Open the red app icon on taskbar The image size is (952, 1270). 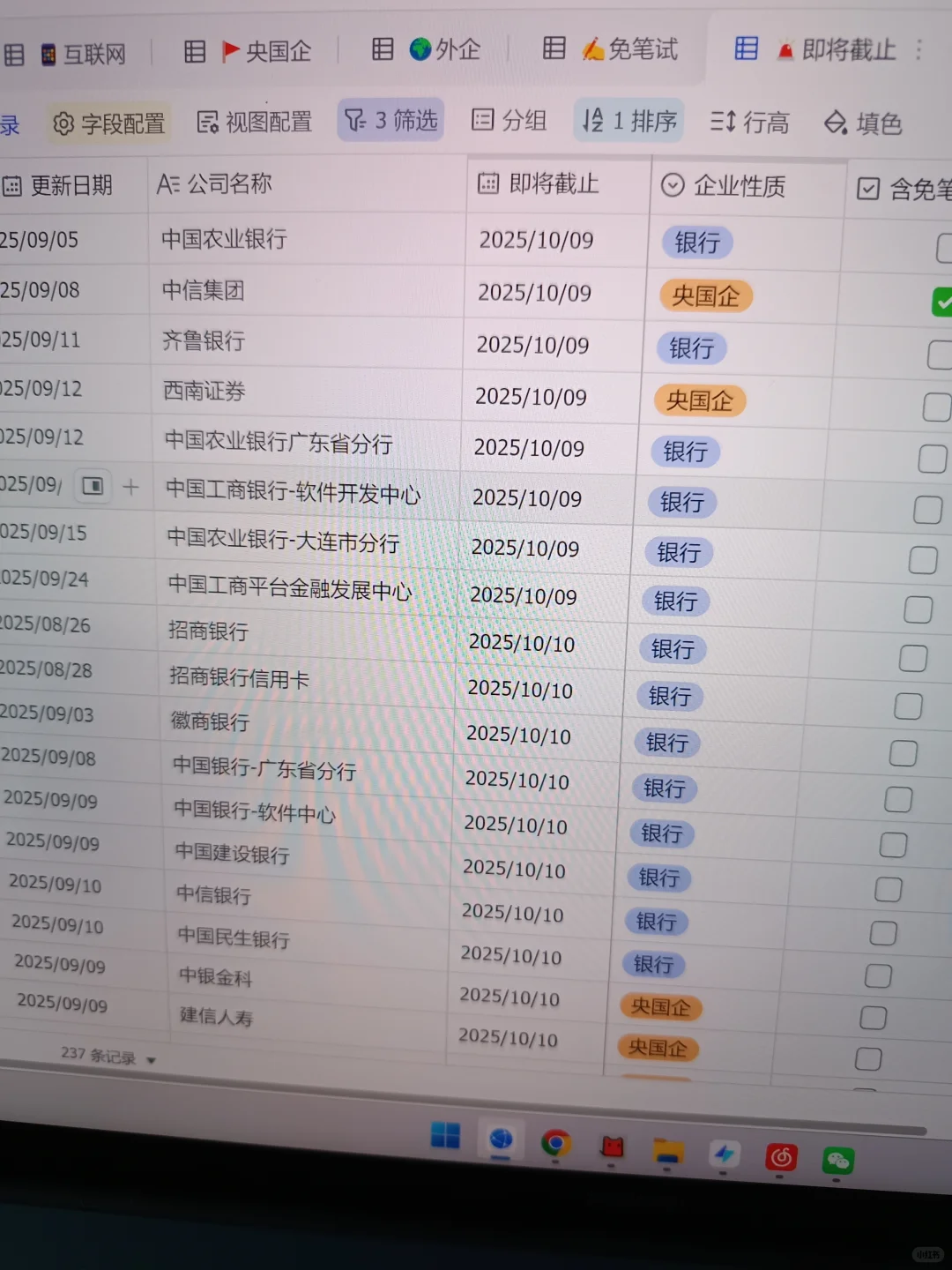612,1148
